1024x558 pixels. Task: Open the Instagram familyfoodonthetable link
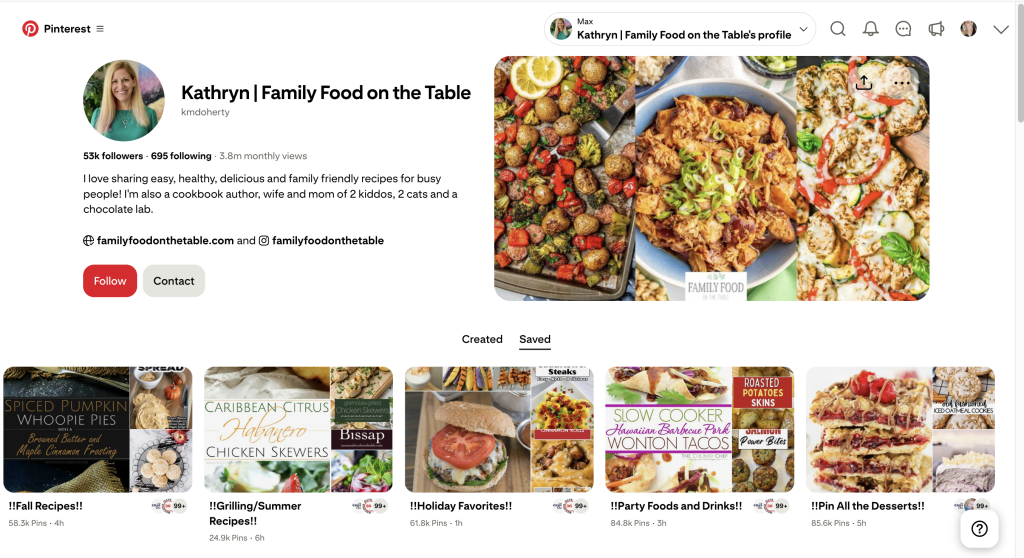coord(328,240)
